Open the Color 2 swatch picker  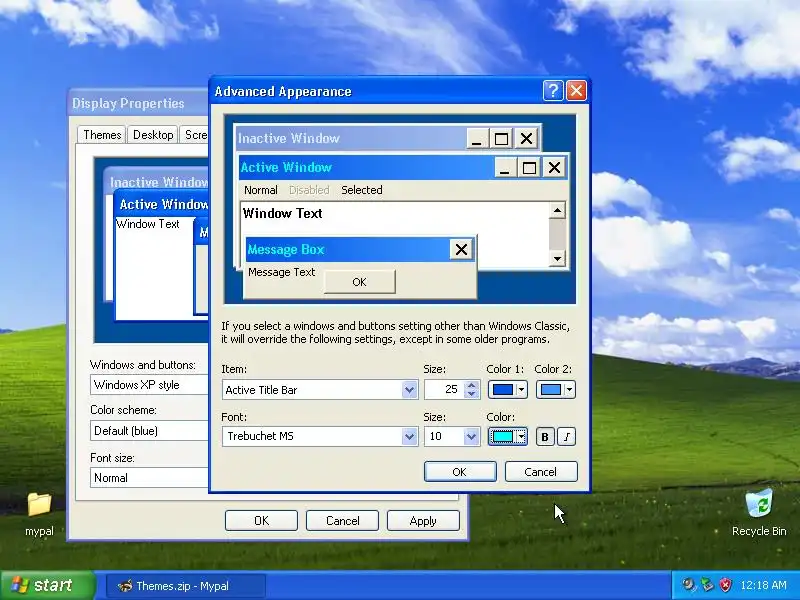tap(556, 390)
